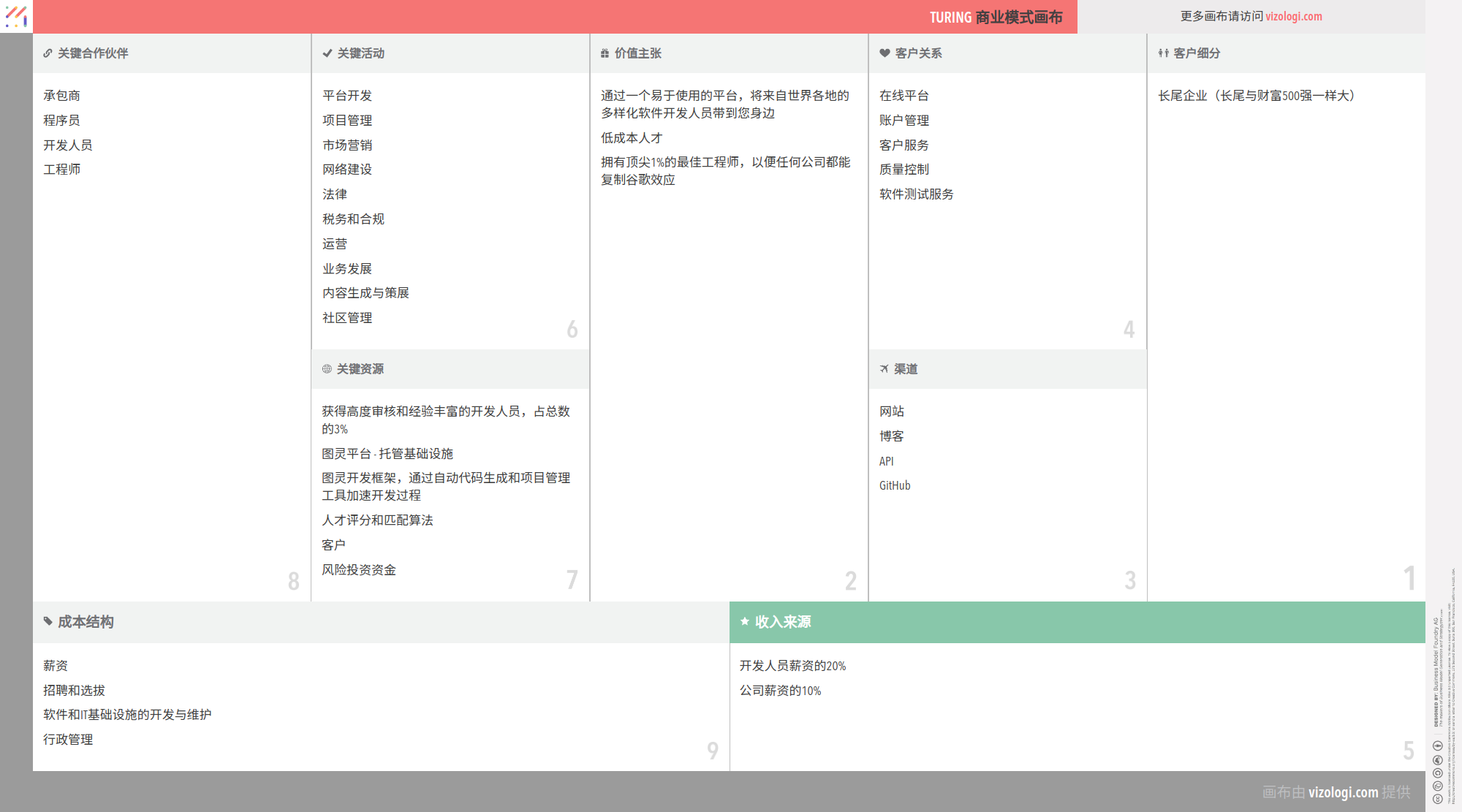Click the 低成本人才 item in 价值主张

tap(630, 138)
